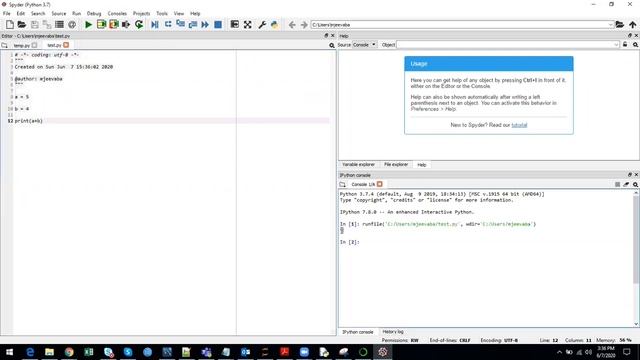Viewport: 640px width, 360px height.
Task: Run file with green play button
Action: pos(88,24)
